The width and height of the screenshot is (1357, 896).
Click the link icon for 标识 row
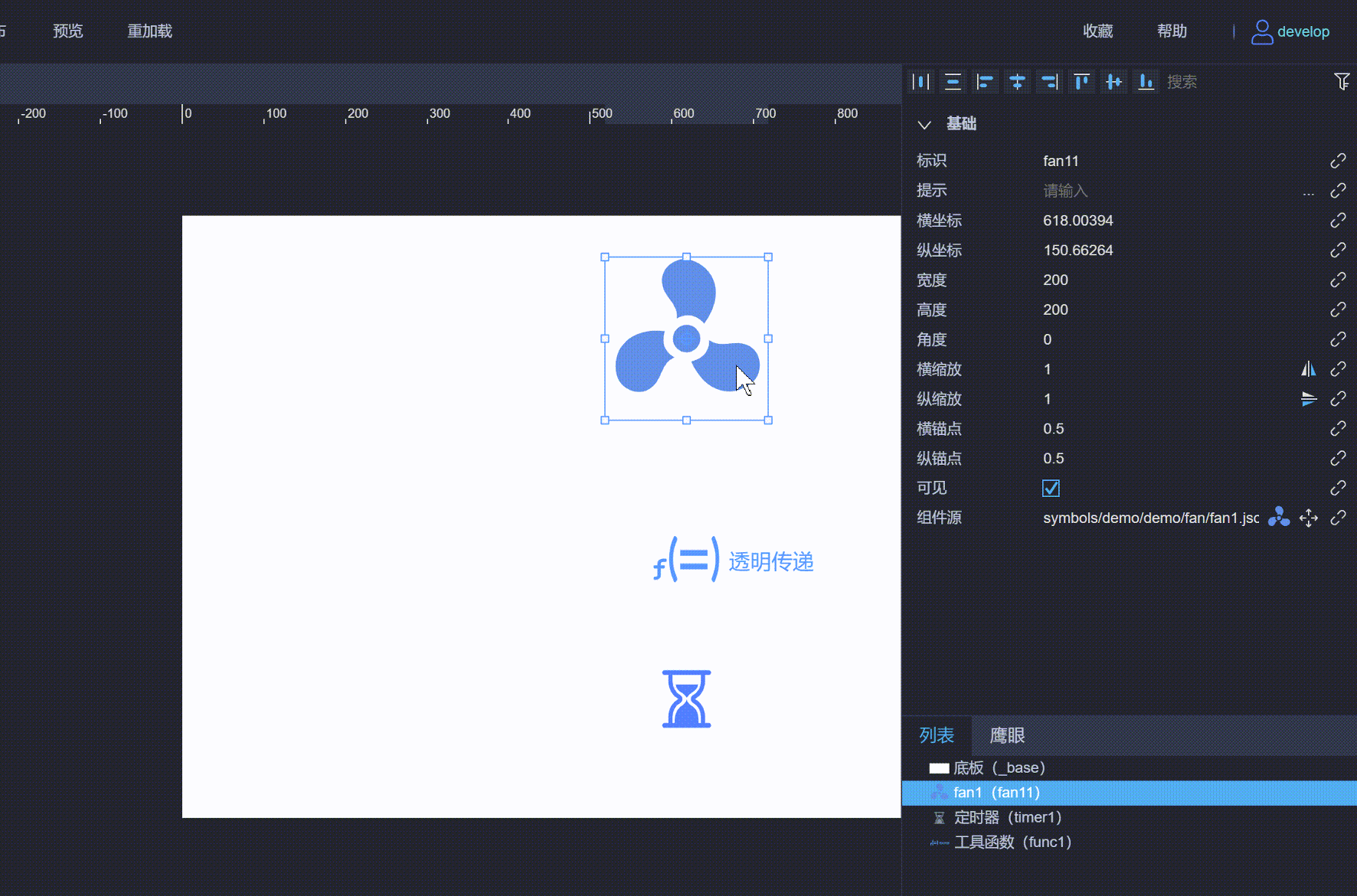(1338, 161)
